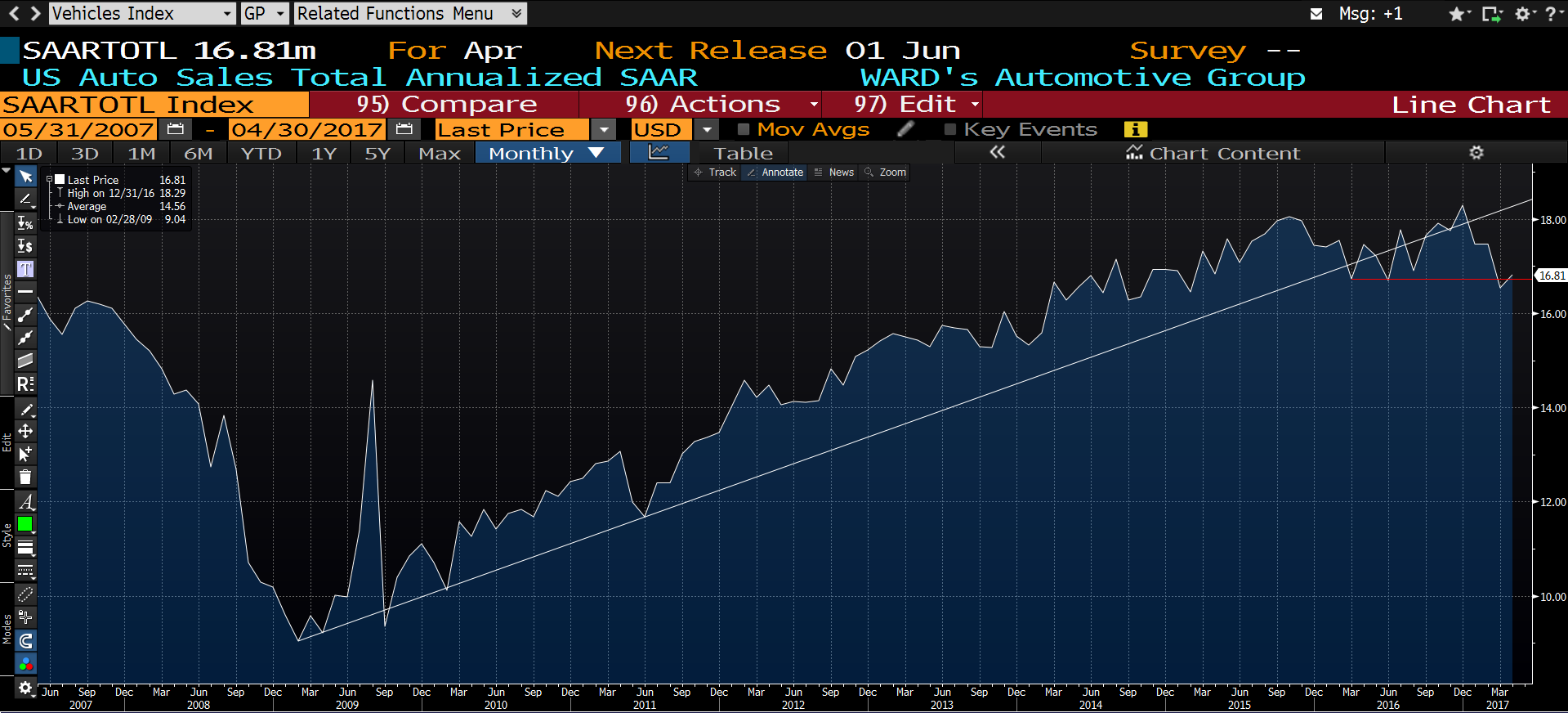Select the move annotation cross-arrows tool

25,431
